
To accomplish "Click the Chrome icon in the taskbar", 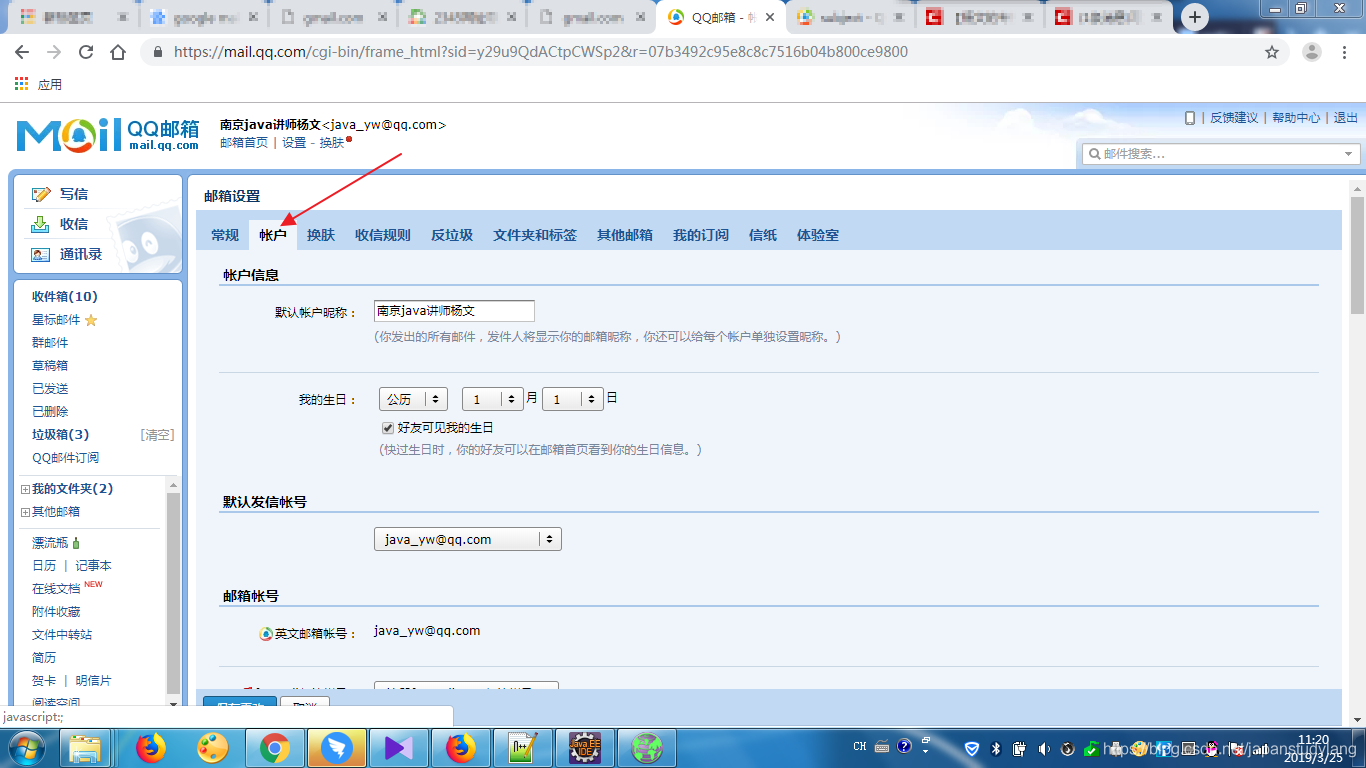I will coord(275,748).
